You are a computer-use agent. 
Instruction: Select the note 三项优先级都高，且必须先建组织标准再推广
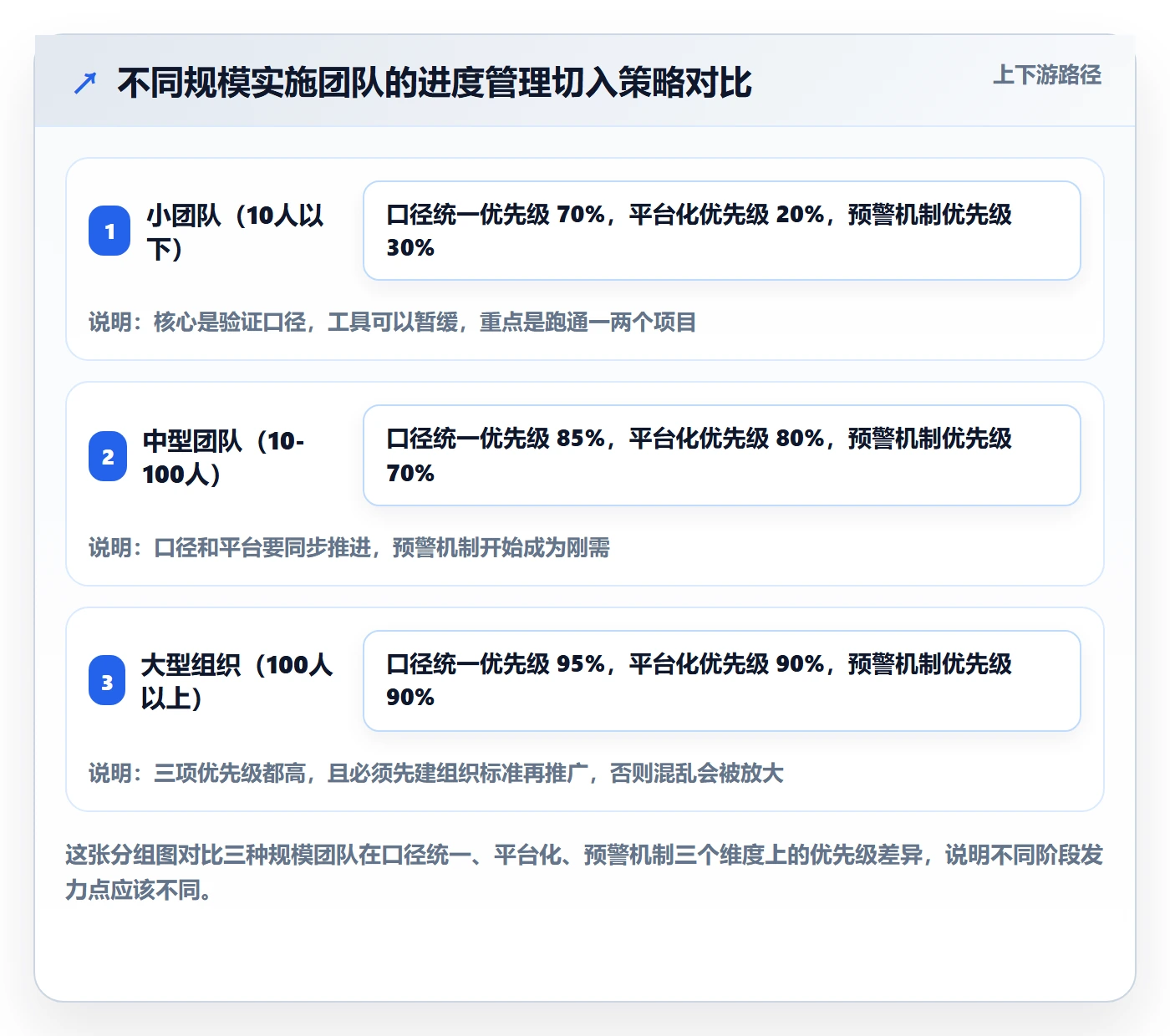pyautogui.click(x=436, y=774)
